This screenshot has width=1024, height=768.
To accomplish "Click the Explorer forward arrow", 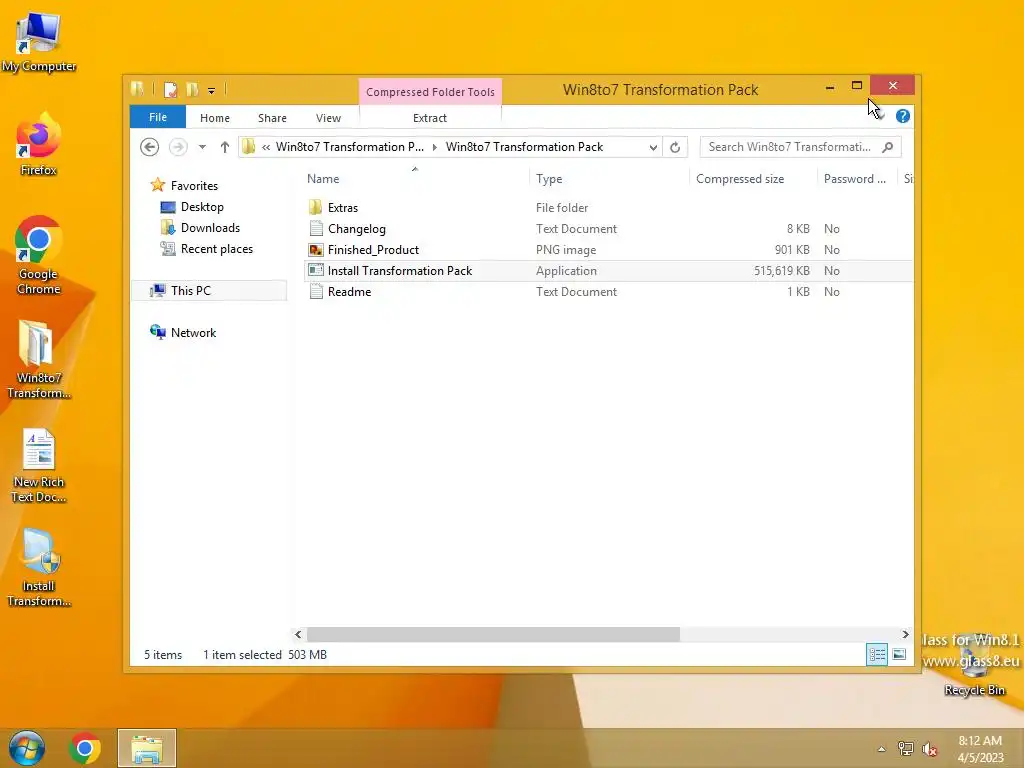I will pos(178,147).
